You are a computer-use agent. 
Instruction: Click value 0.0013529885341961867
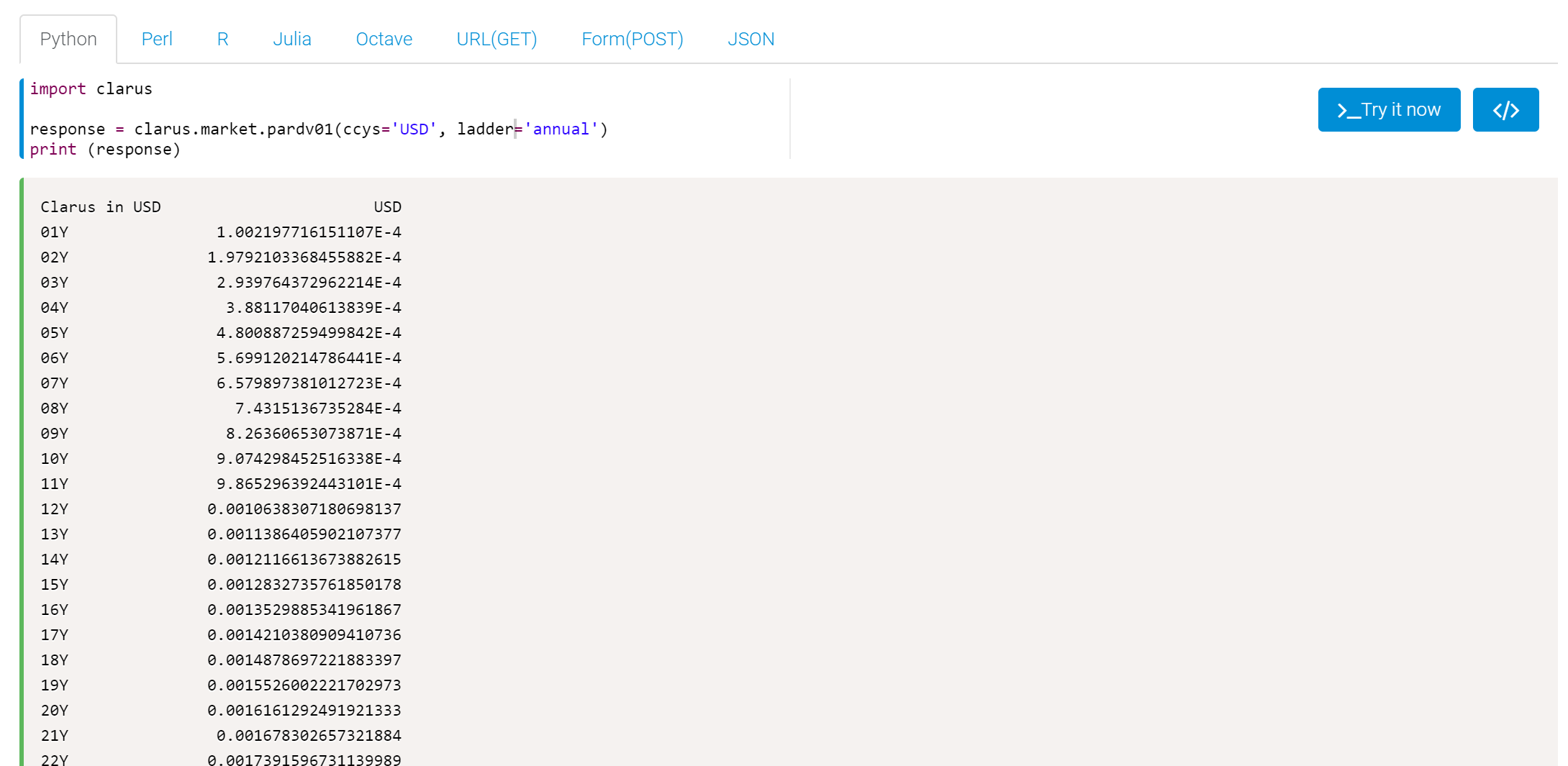(304, 610)
